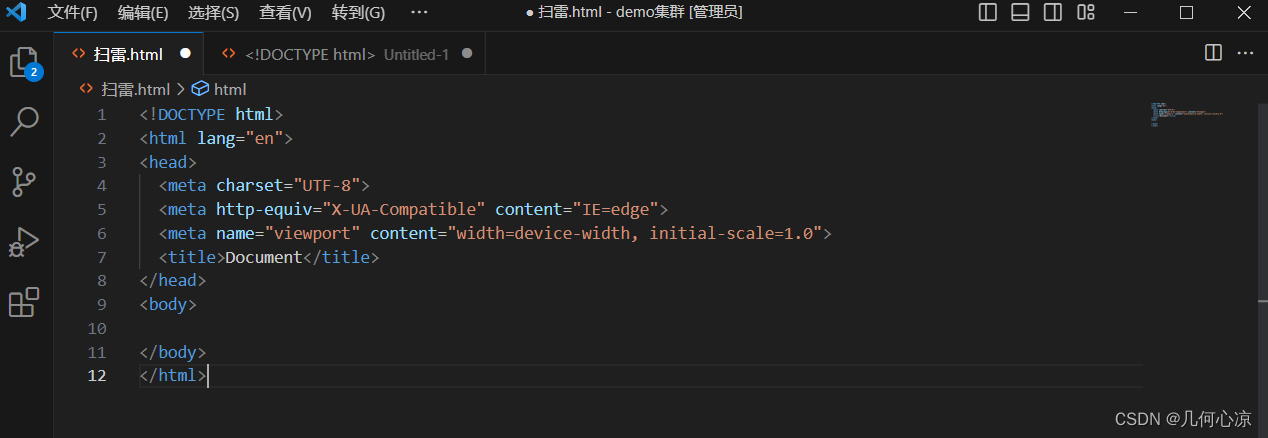Expand the hidden menus ellipsis in title bar
This screenshot has width=1268, height=438.
[x=419, y=13]
